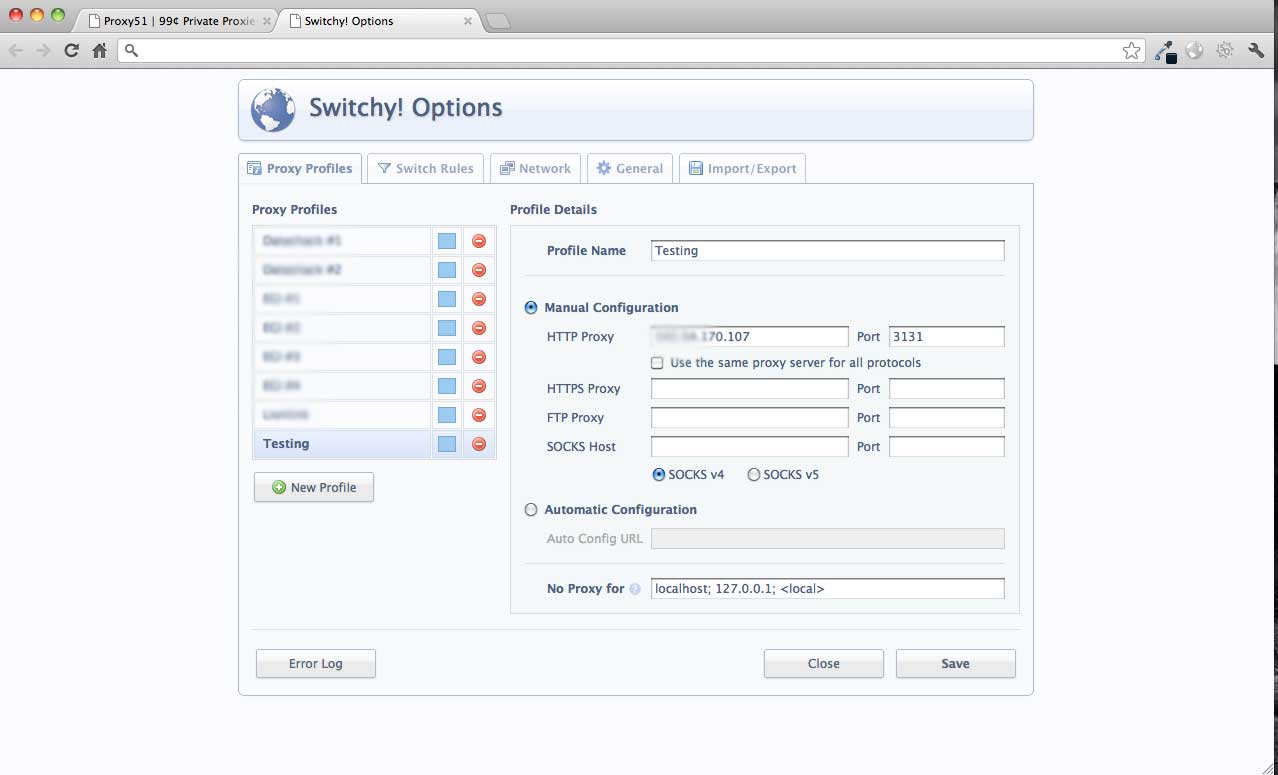Viewport: 1278px width, 775px height.
Task: Create a New Profile
Action: (313, 487)
